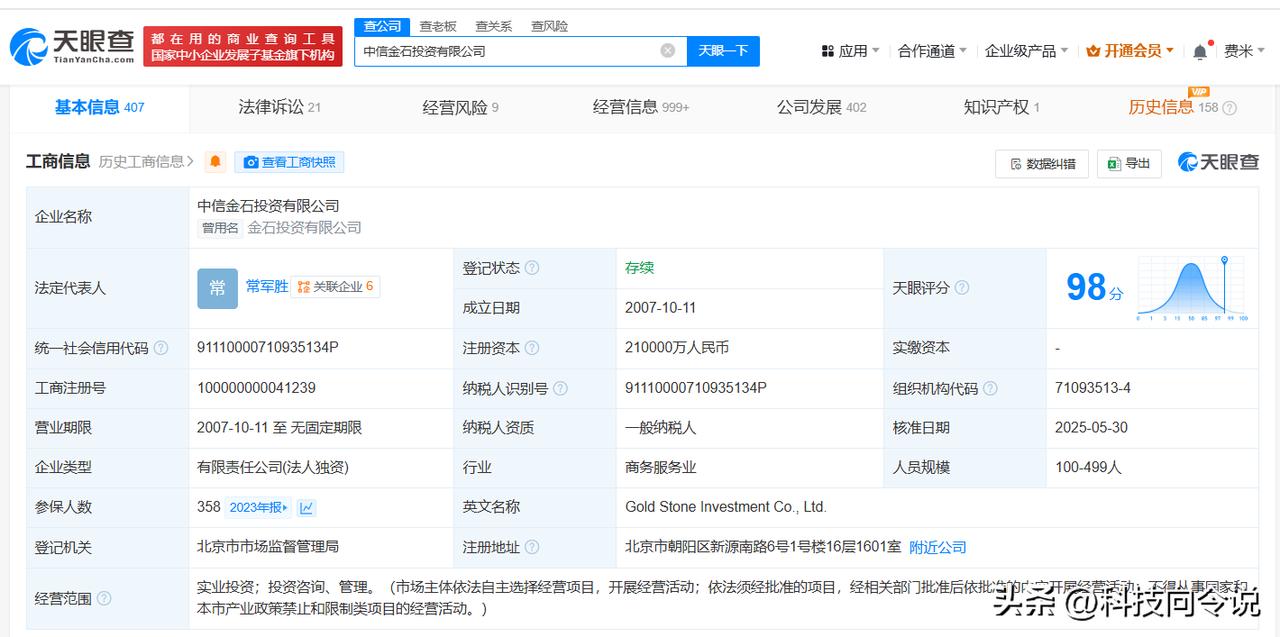This screenshot has width=1280, height=637.
Task: Switch to the 知识产权 tab
Action: click(1001, 107)
